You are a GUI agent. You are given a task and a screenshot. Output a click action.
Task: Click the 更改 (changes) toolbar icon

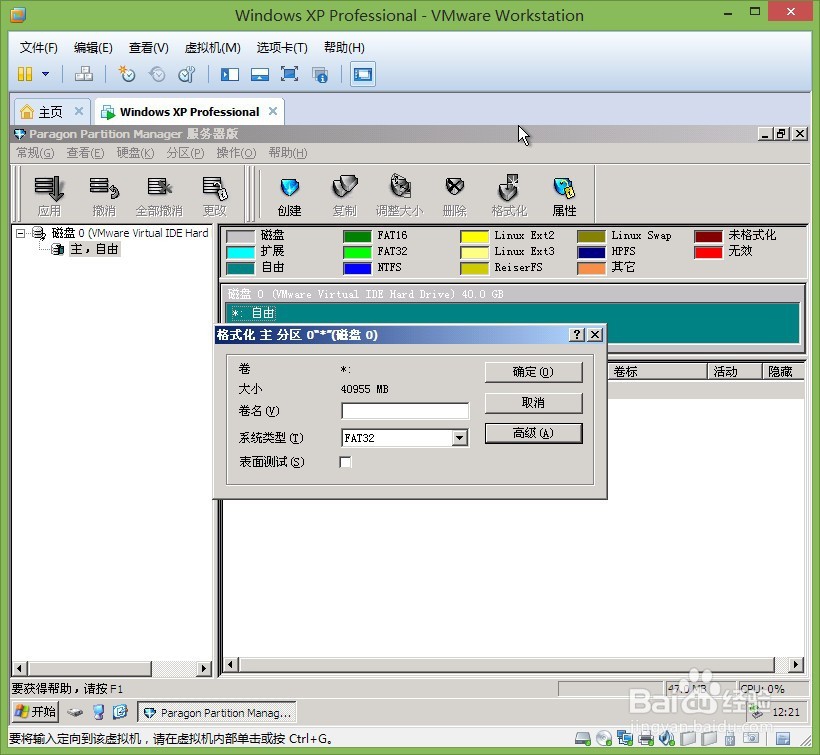[x=214, y=196]
